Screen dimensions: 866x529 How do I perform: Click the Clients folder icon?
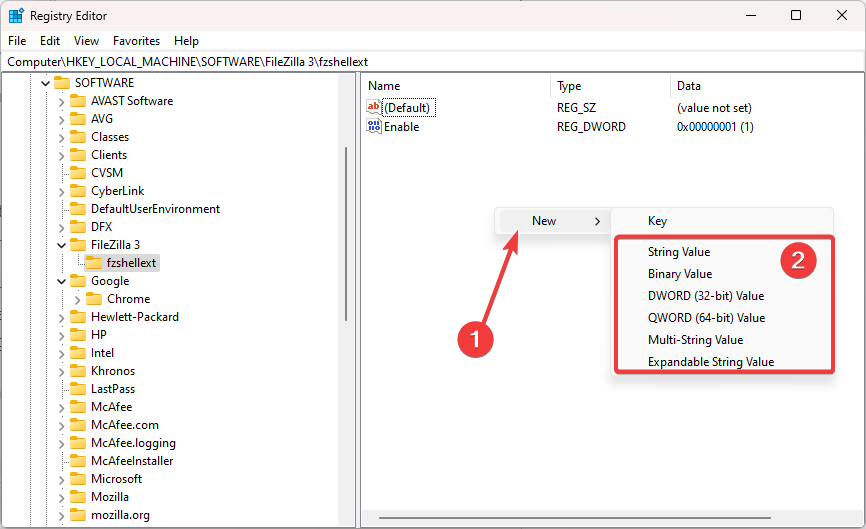coord(78,155)
